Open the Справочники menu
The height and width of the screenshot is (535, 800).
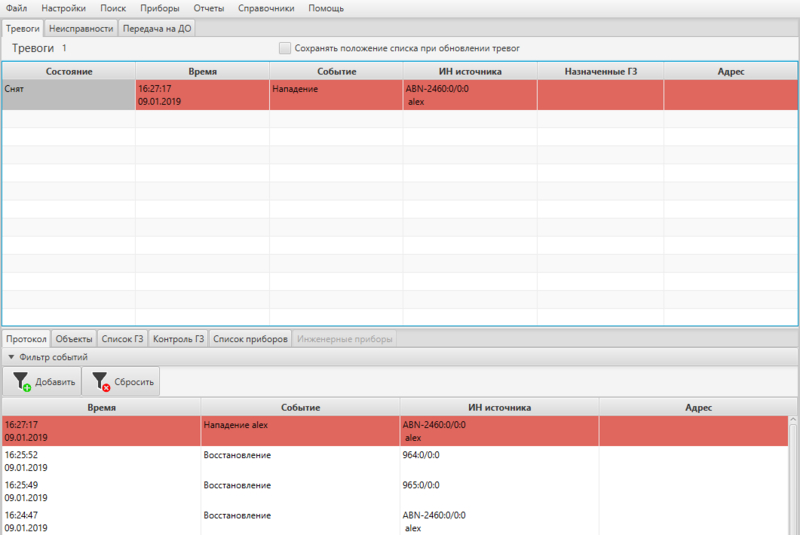coord(266,8)
